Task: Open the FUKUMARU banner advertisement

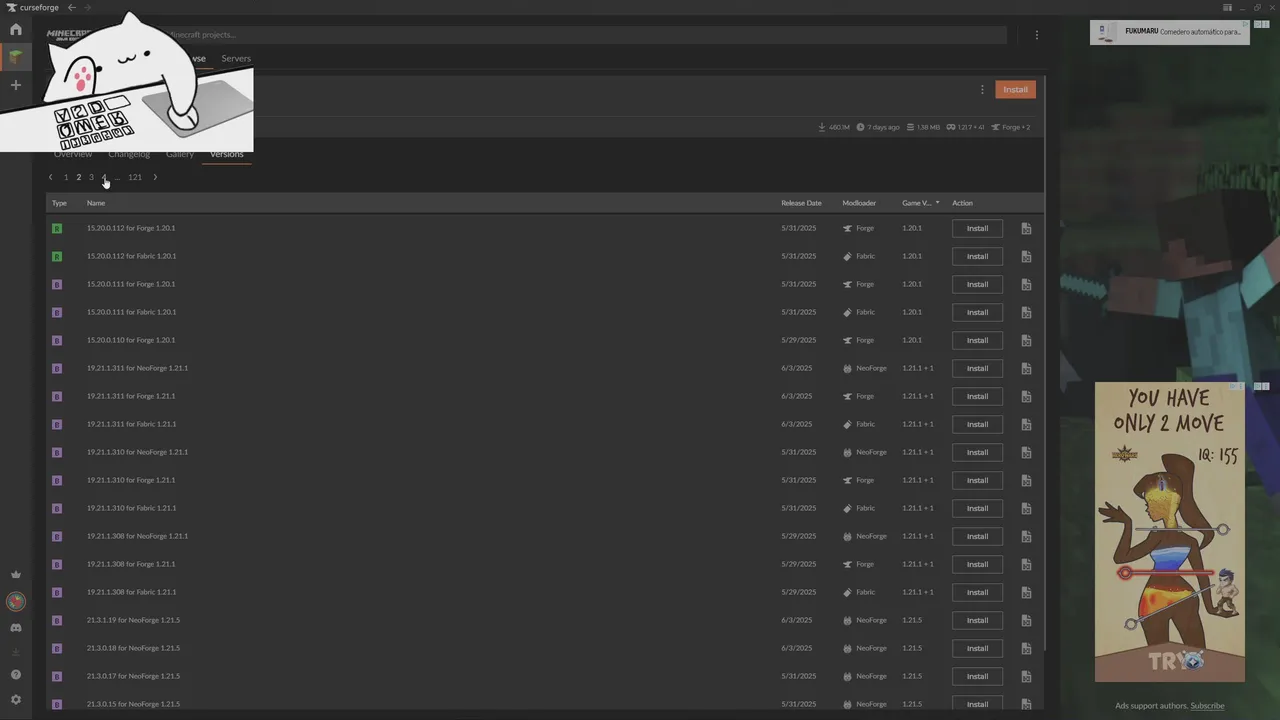Action: tap(1169, 32)
